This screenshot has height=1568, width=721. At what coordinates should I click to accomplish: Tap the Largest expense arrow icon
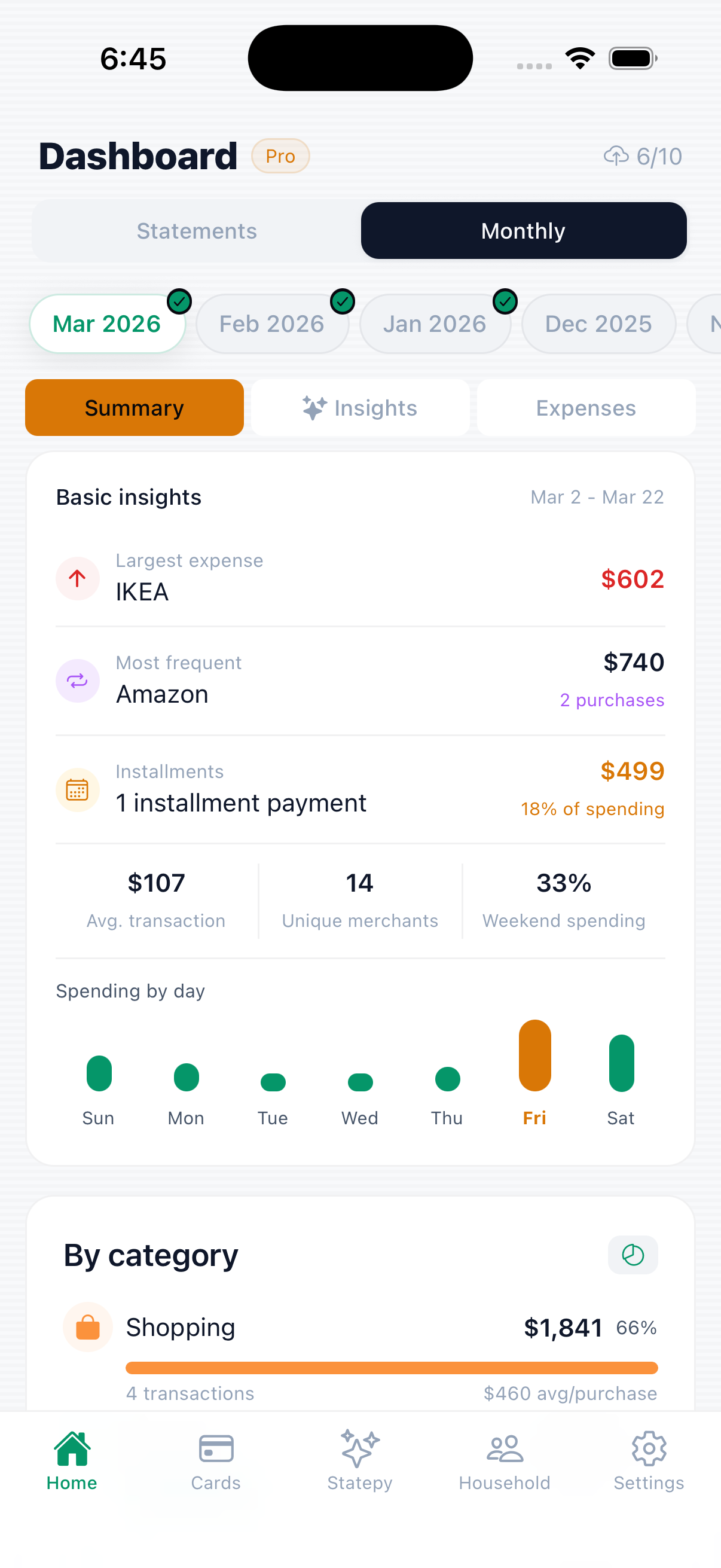point(77,578)
